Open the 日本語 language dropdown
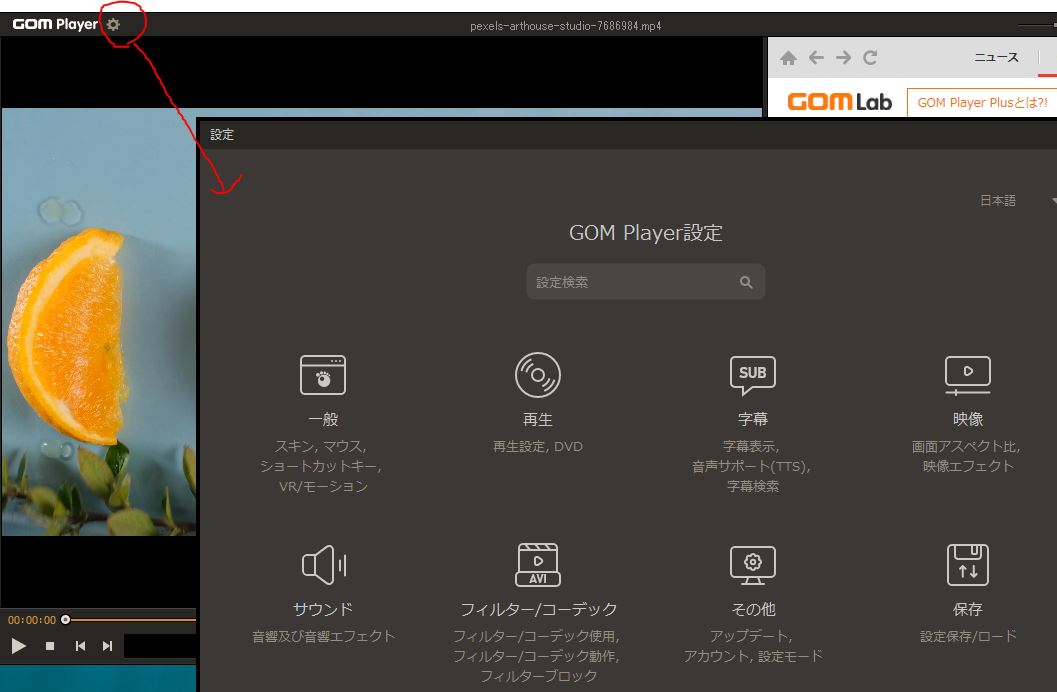1057x692 pixels. (1017, 200)
